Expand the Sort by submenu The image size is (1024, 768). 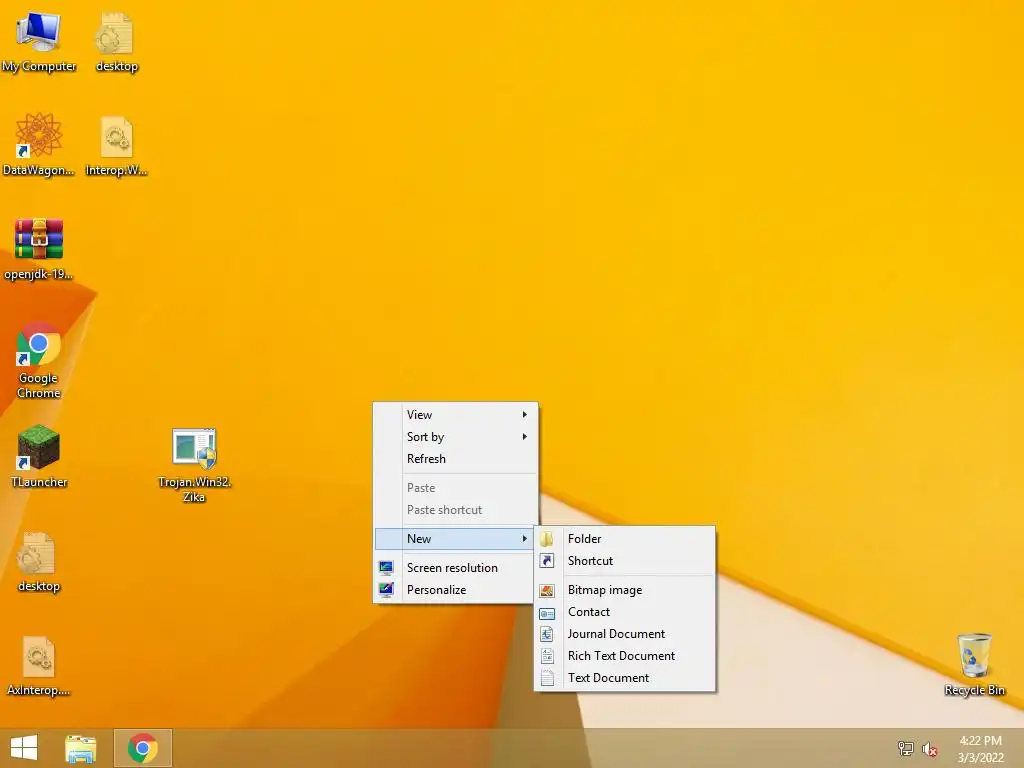point(455,437)
